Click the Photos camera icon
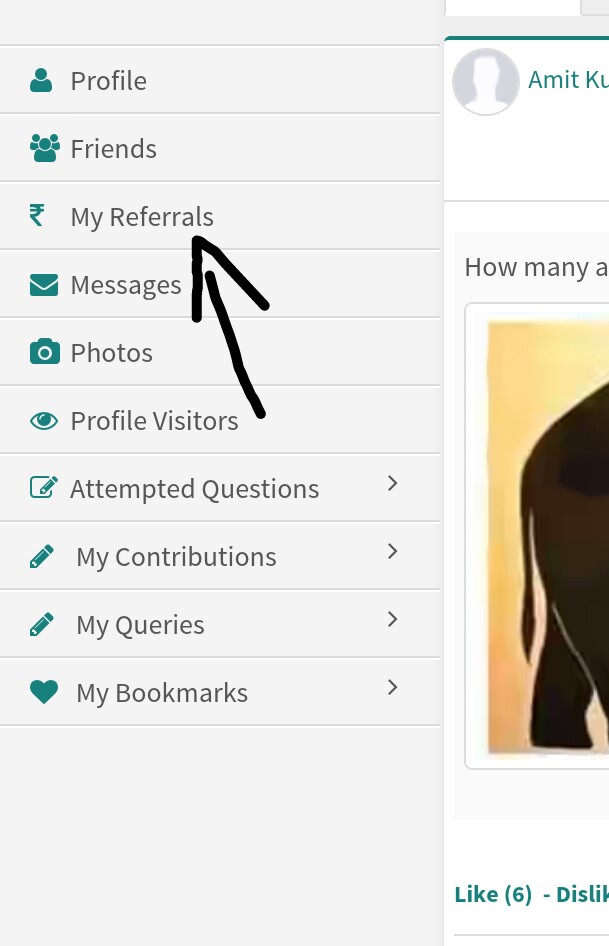Image resolution: width=609 pixels, height=946 pixels. coord(44,352)
